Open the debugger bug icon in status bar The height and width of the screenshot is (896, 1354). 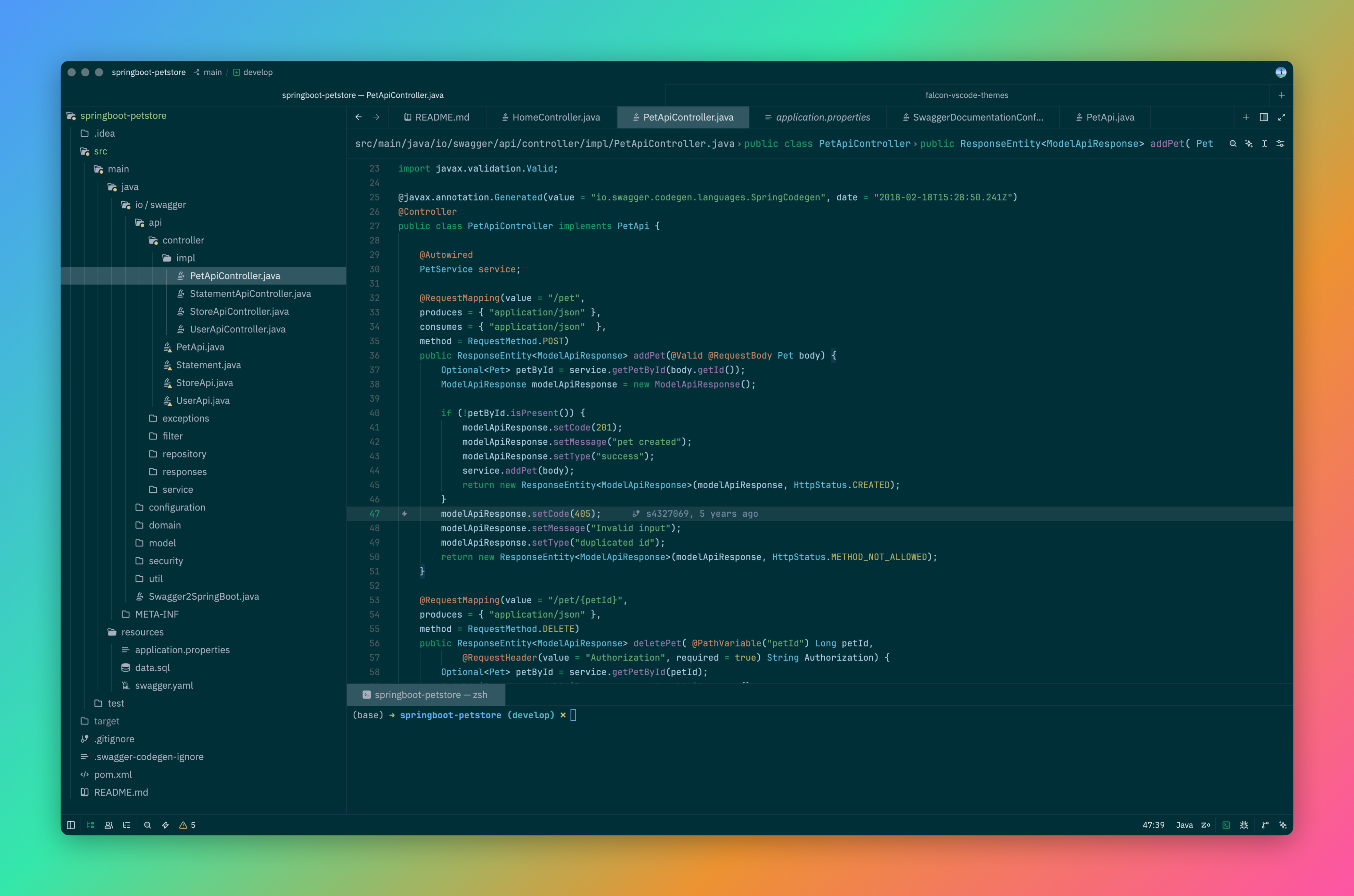[x=1244, y=824]
